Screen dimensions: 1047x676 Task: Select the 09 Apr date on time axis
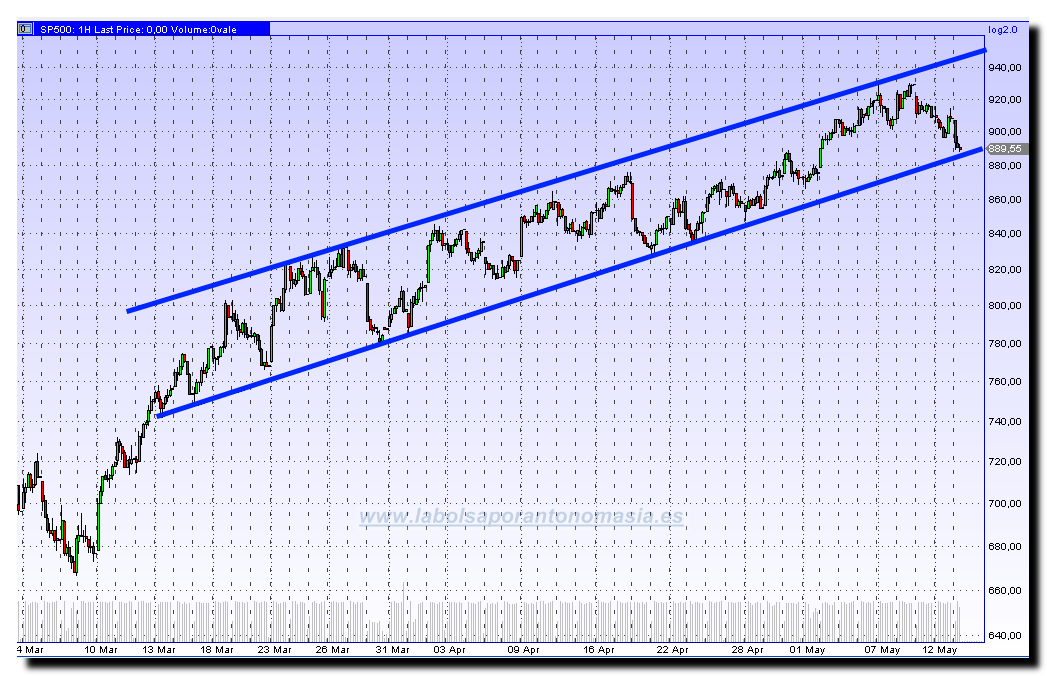tap(523, 649)
